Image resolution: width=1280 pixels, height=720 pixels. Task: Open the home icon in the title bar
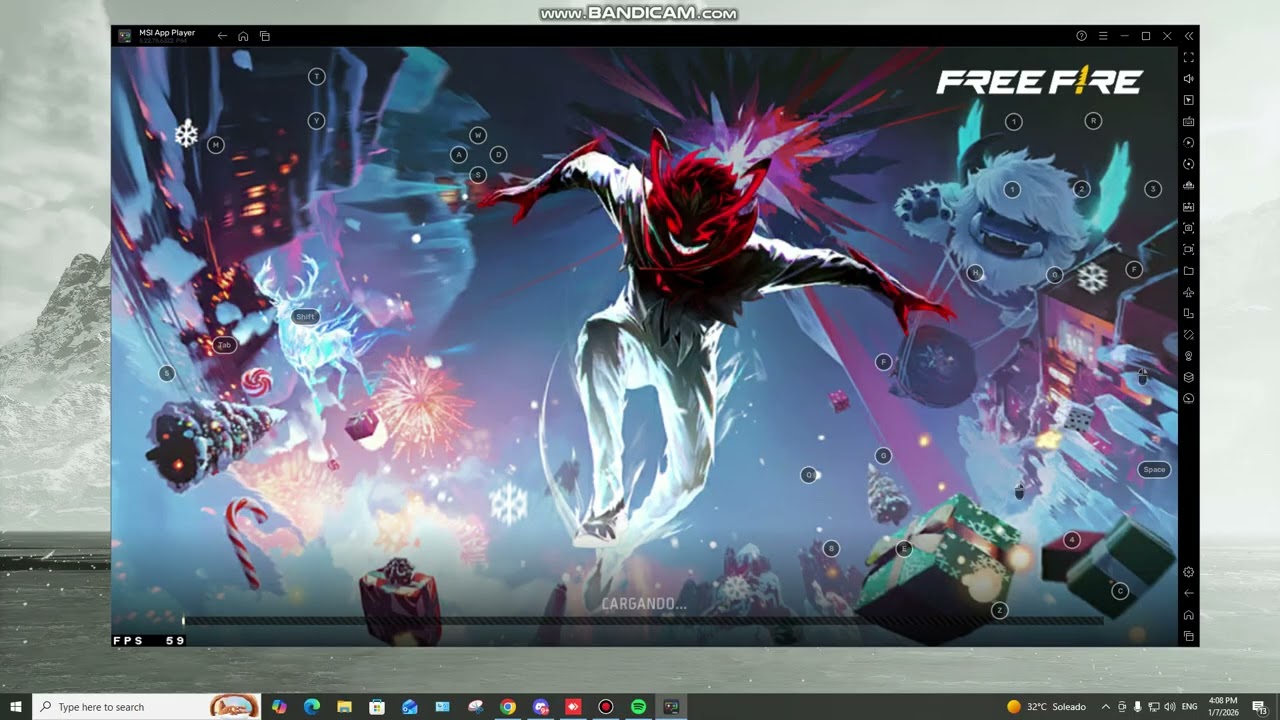(x=243, y=36)
